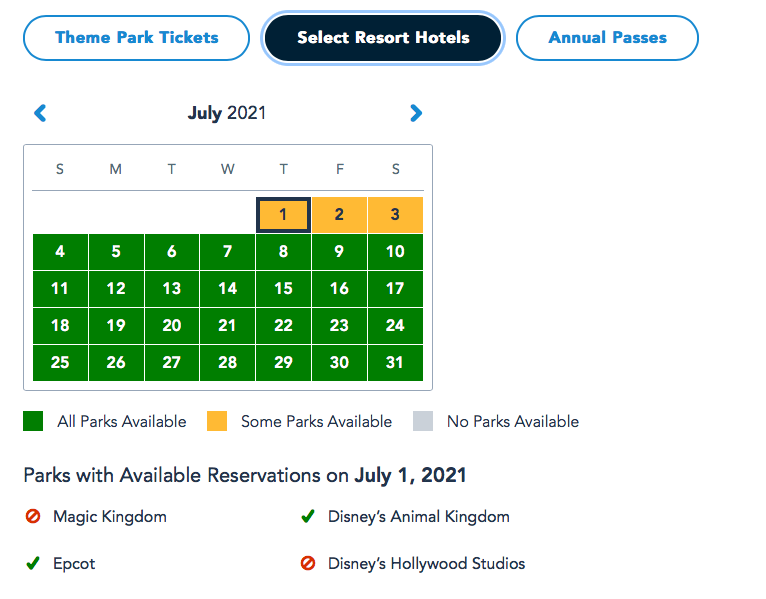Choose Saturday July 3 date
Screen dimensions: 766x599
click(395, 215)
